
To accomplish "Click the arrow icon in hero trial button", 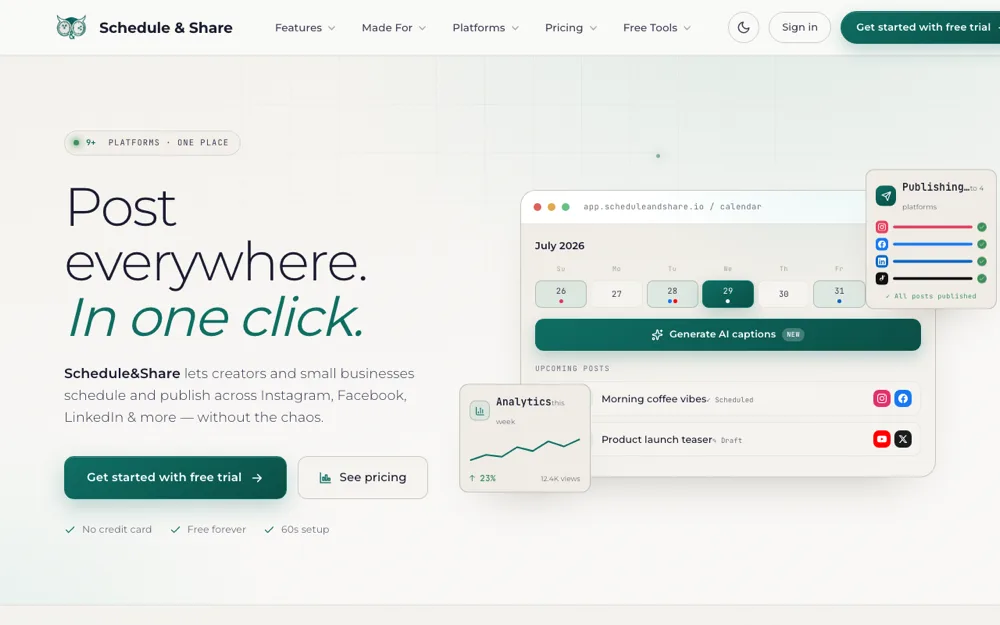I will pos(257,478).
